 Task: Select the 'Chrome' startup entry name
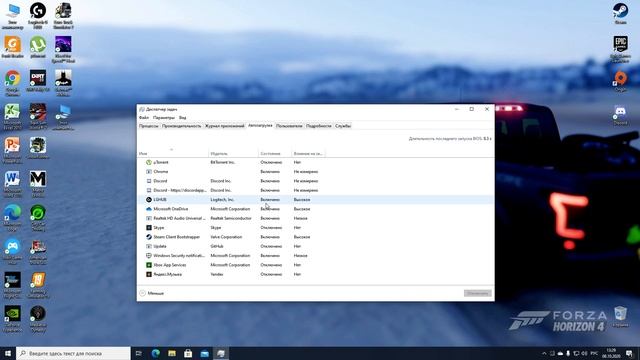161,172
